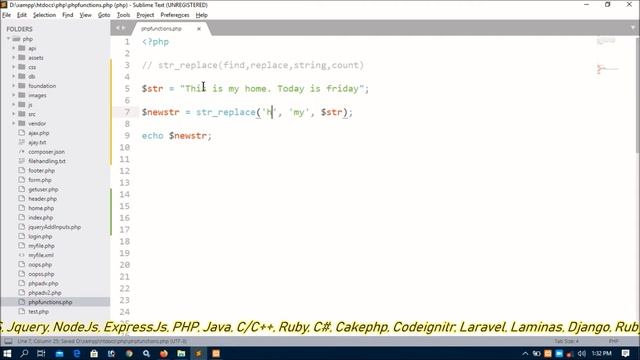Open getuser.php in the sidebar
The image size is (640, 360).
point(43,189)
